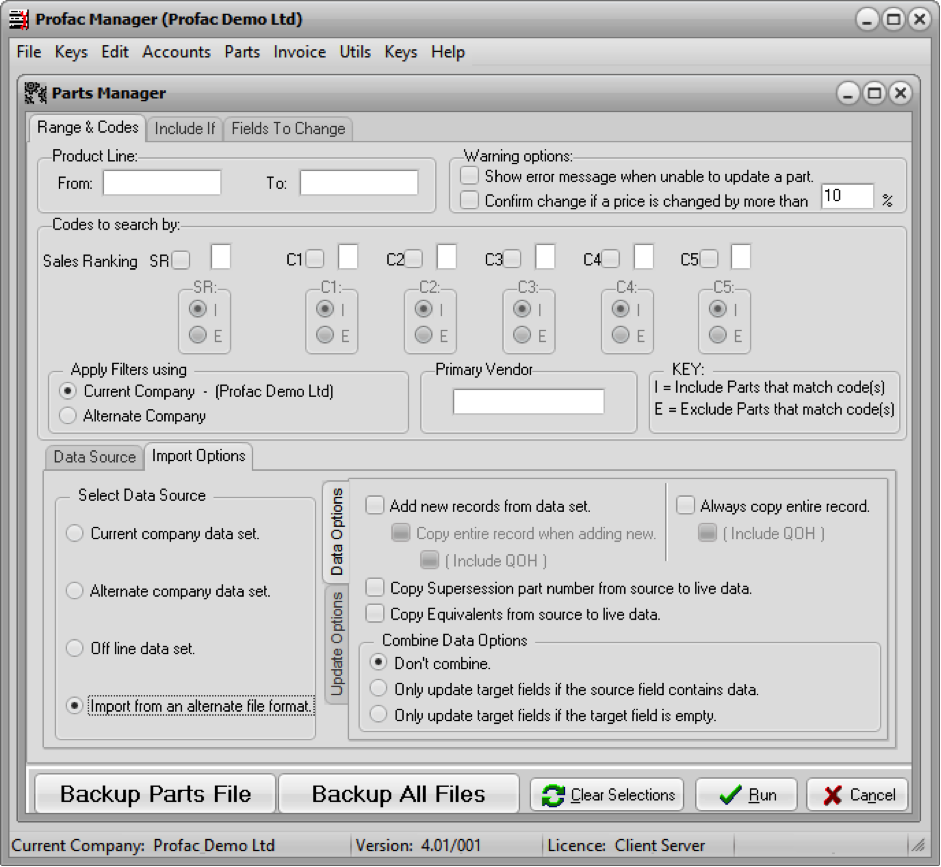This screenshot has height=867, width=941.
Task: Open the File menu
Action: pyautogui.click(x=29, y=52)
